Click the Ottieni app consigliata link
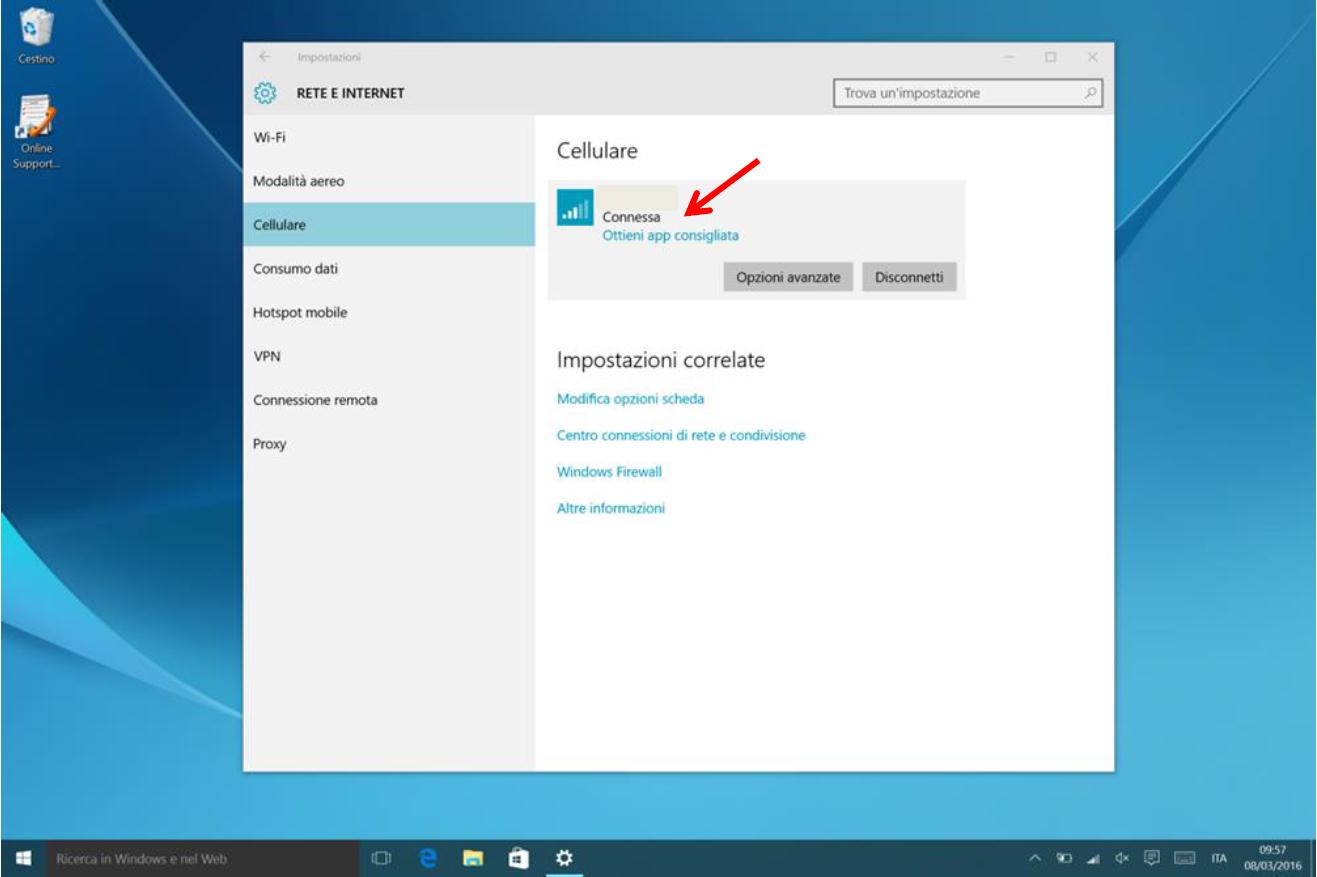The height and width of the screenshot is (877, 1317). click(x=670, y=236)
